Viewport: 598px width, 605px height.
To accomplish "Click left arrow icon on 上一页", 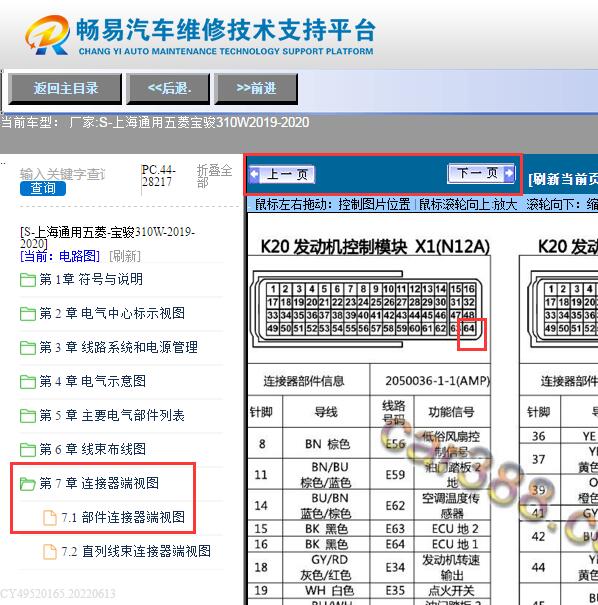I will pos(254,174).
